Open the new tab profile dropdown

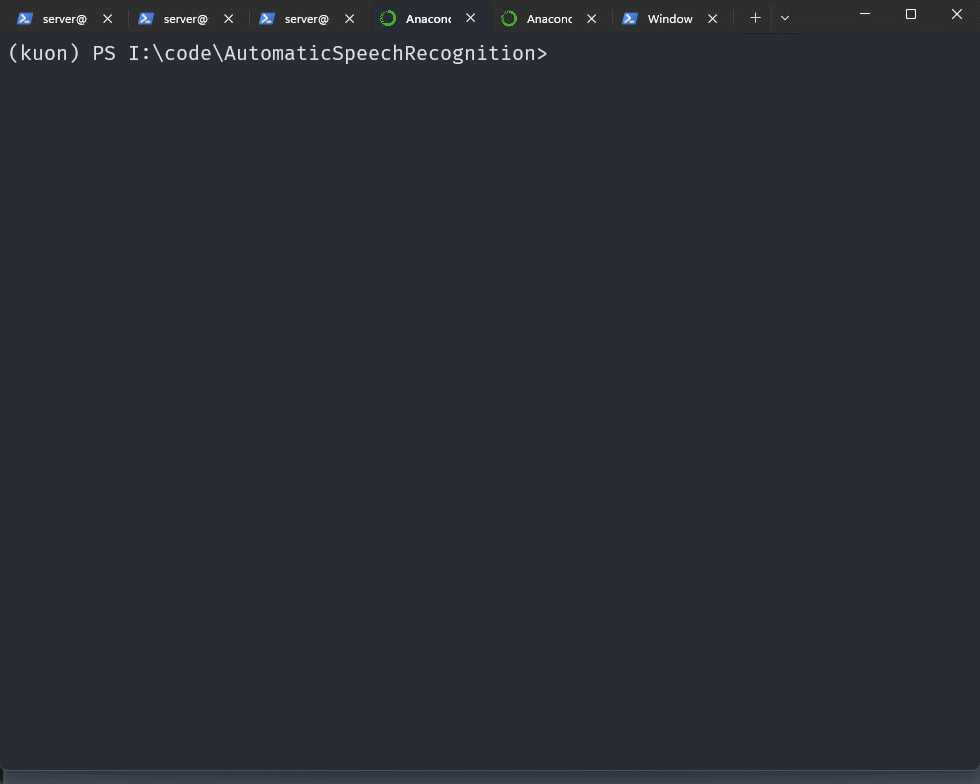(x=785, y=18)
